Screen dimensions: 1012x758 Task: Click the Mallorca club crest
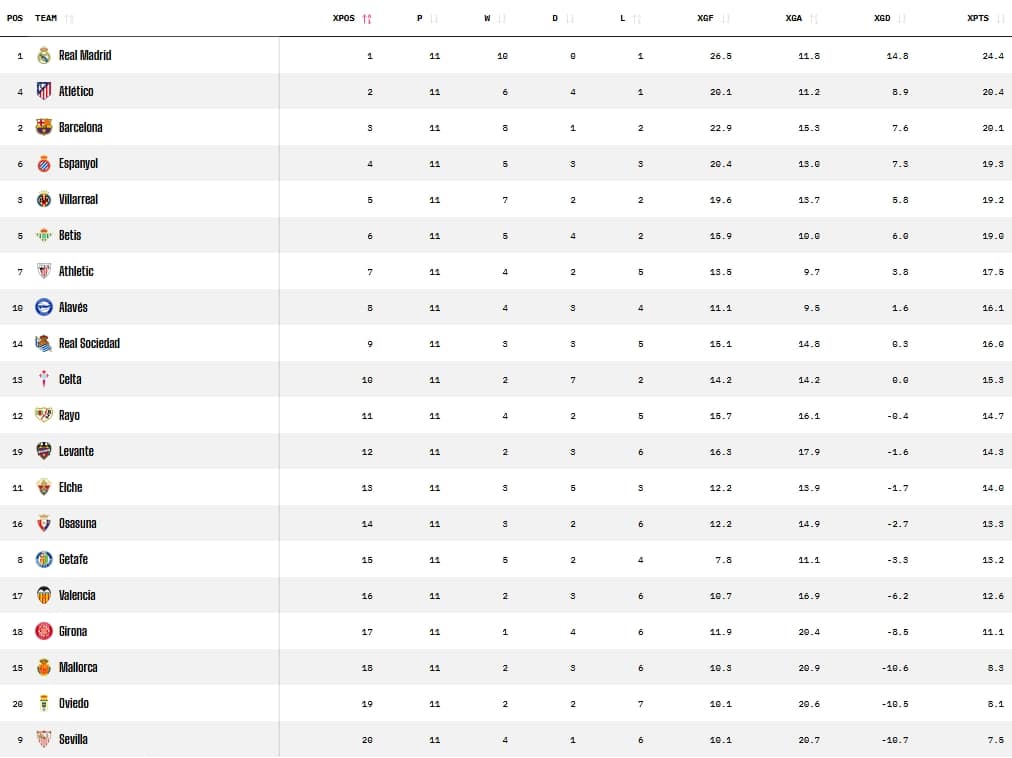[x=43, y=667]
